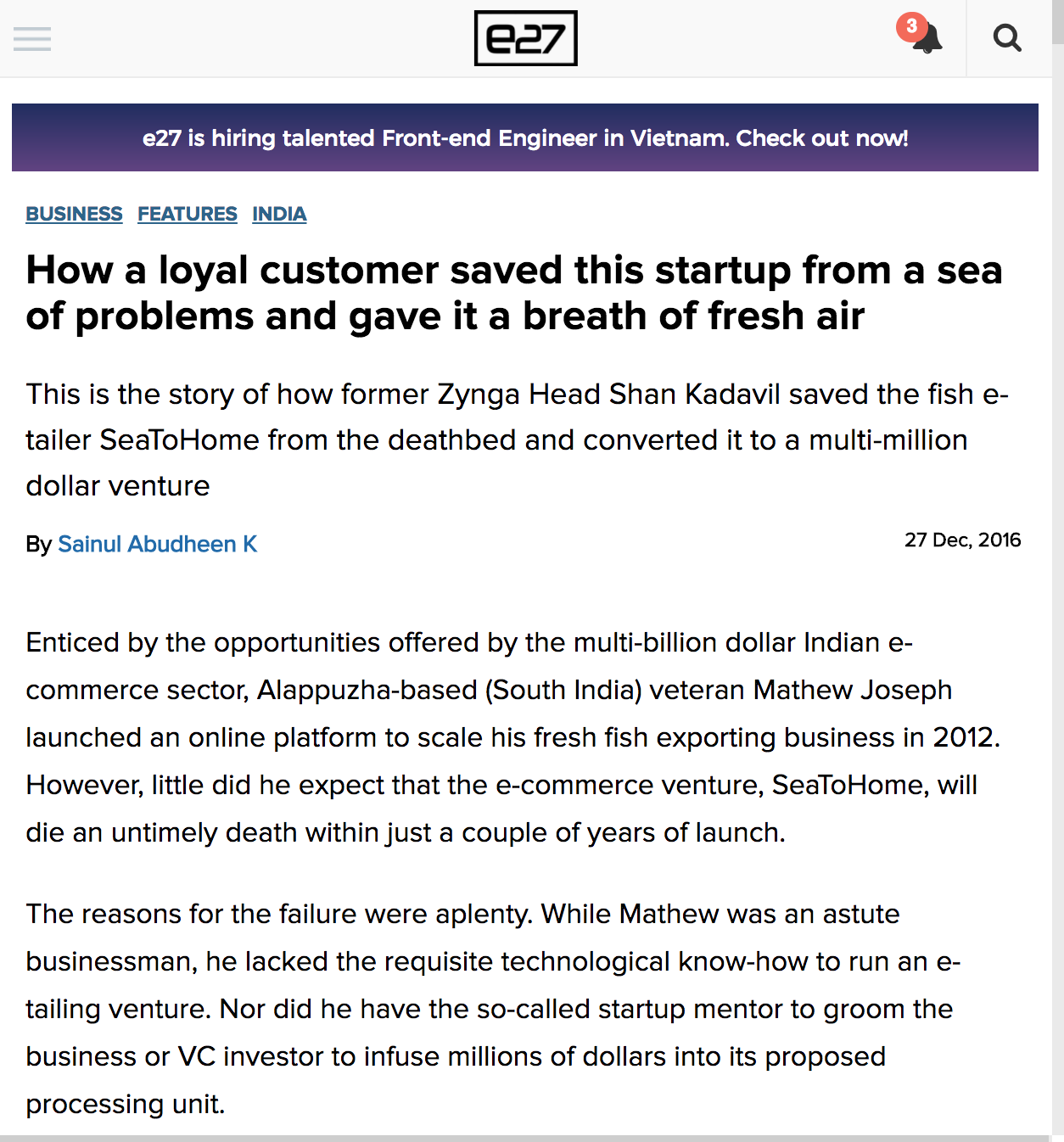
Task: Click the "By" label before the author name
Action: pyautogui.click(x=39, y=545)
